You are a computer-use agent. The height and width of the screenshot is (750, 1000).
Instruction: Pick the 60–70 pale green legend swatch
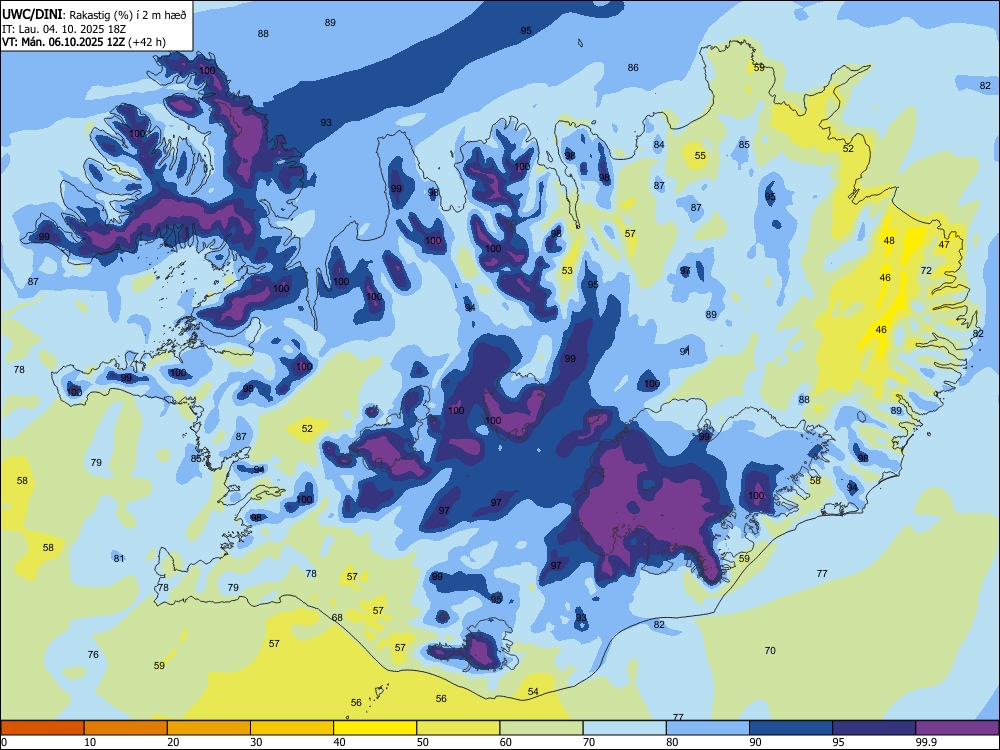pos(541,728)
